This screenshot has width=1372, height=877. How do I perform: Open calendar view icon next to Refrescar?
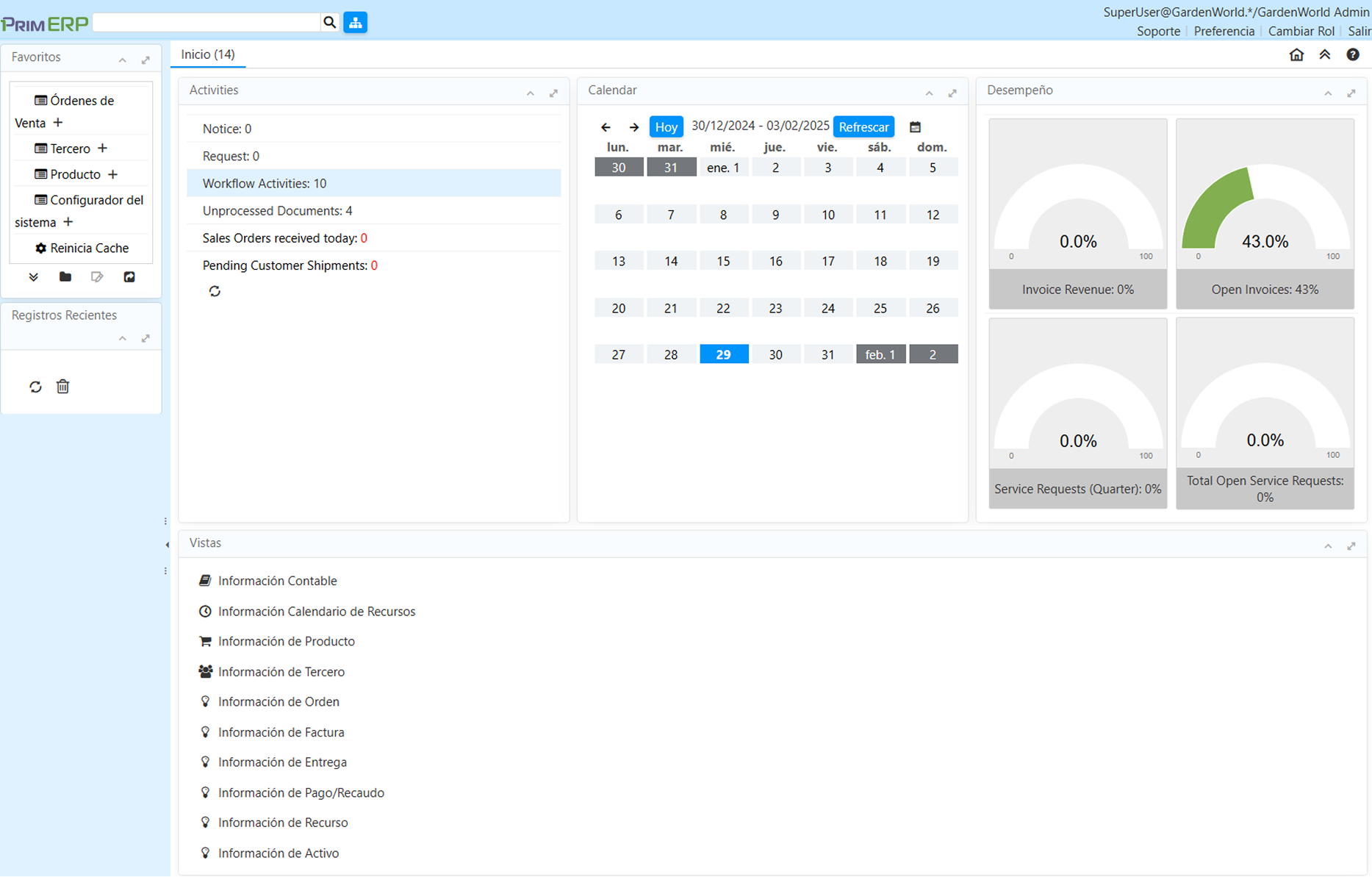coord(915,127)
